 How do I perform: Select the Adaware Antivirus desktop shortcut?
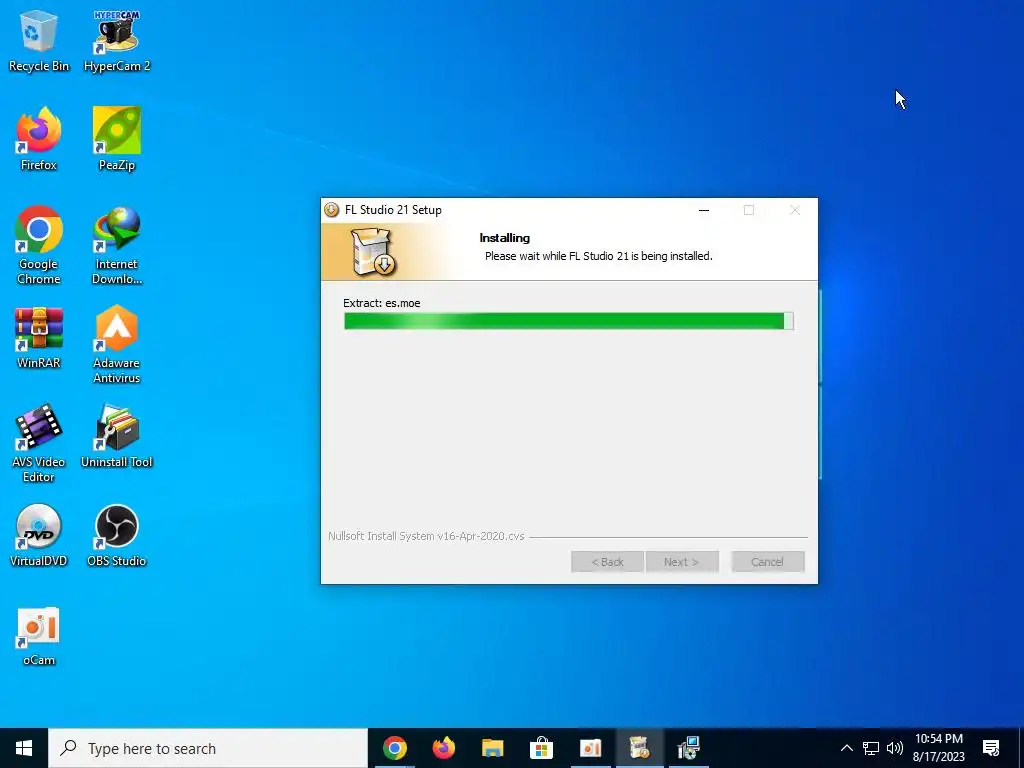[117, 345]
